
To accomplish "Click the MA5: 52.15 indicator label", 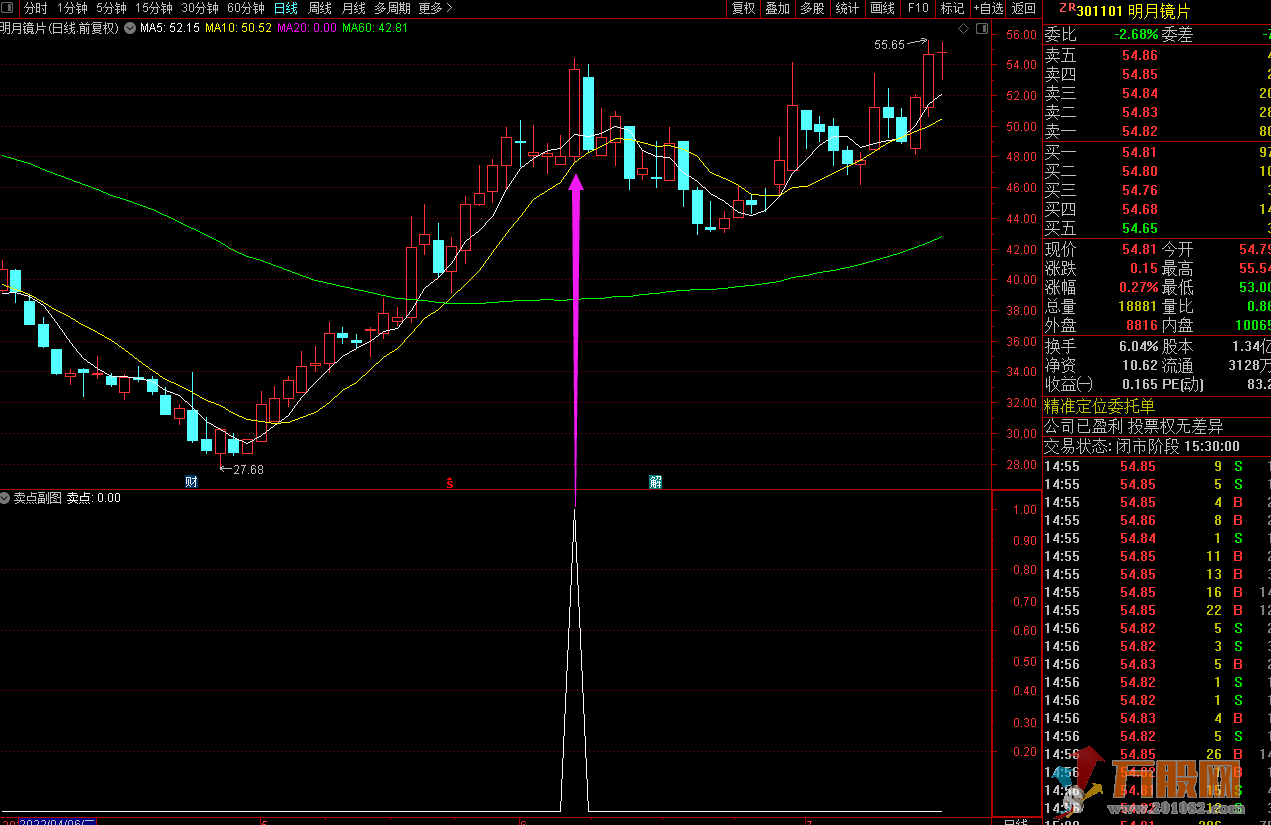I will (x=169, y=28).
